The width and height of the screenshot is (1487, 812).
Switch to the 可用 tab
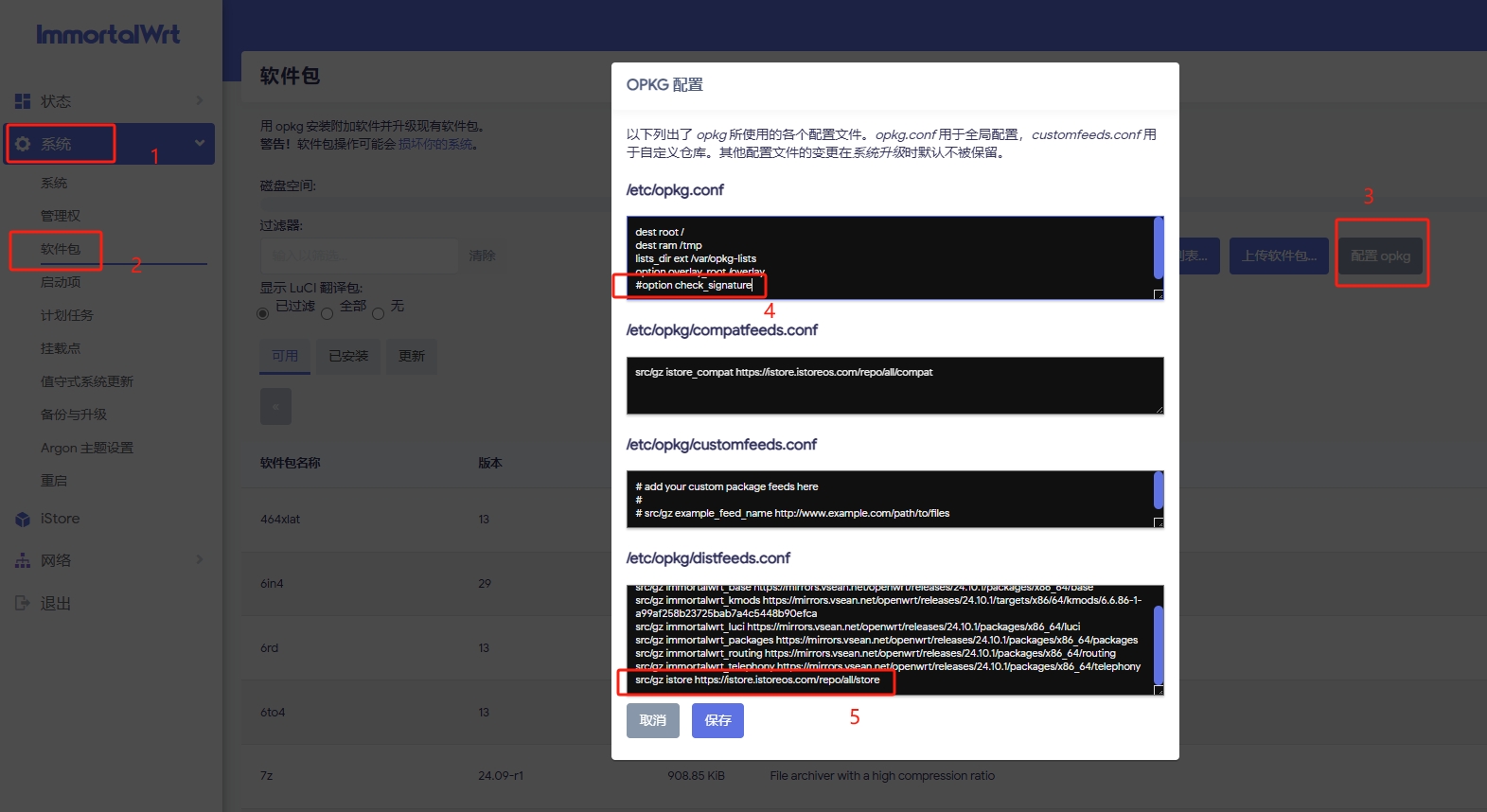[285, 356]
